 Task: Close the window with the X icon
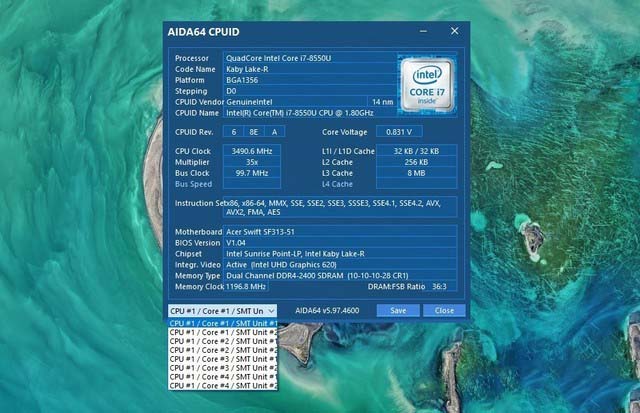[x=454, y=31]
